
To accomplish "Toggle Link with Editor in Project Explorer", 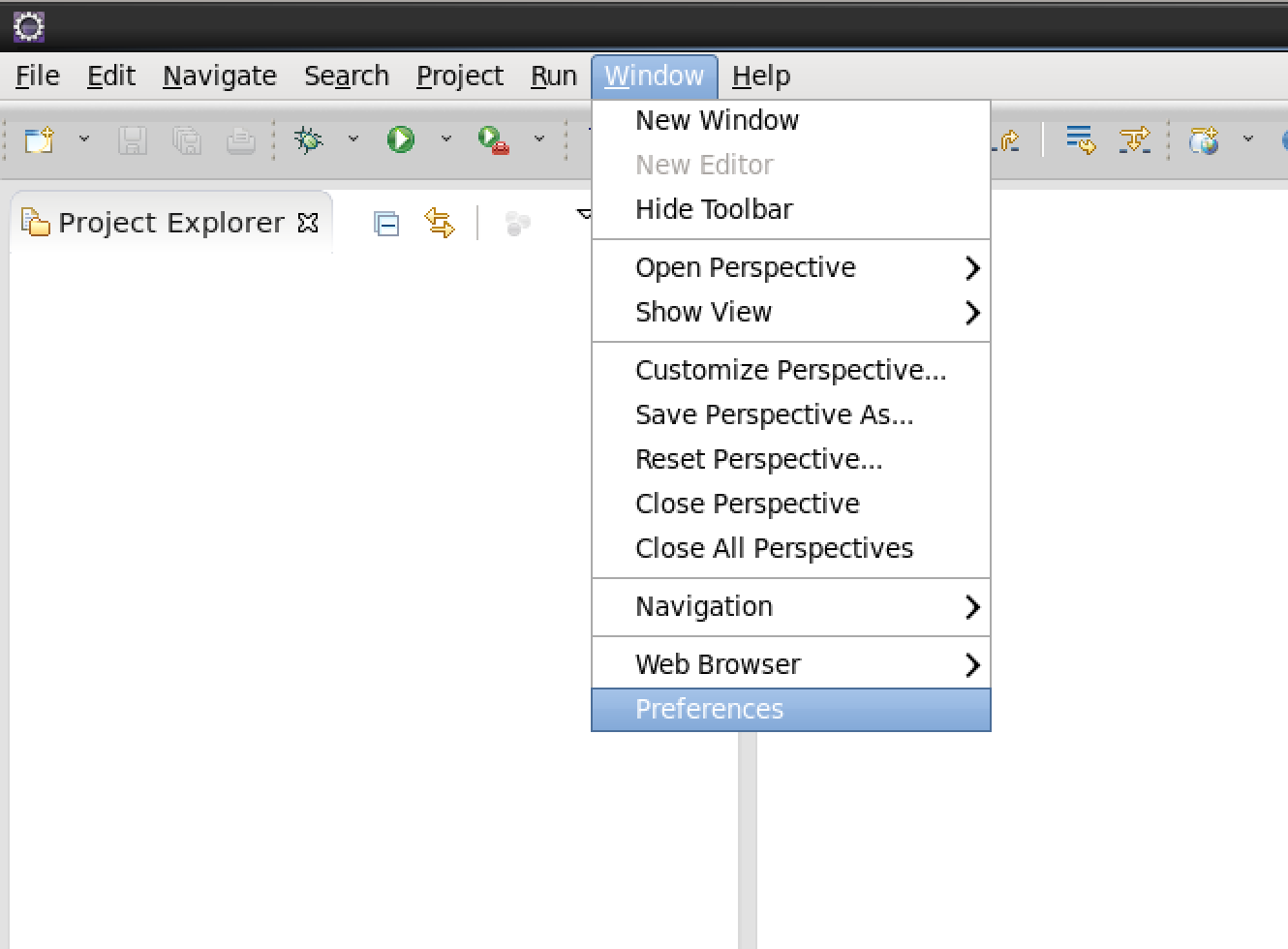I will coord(440,224).
